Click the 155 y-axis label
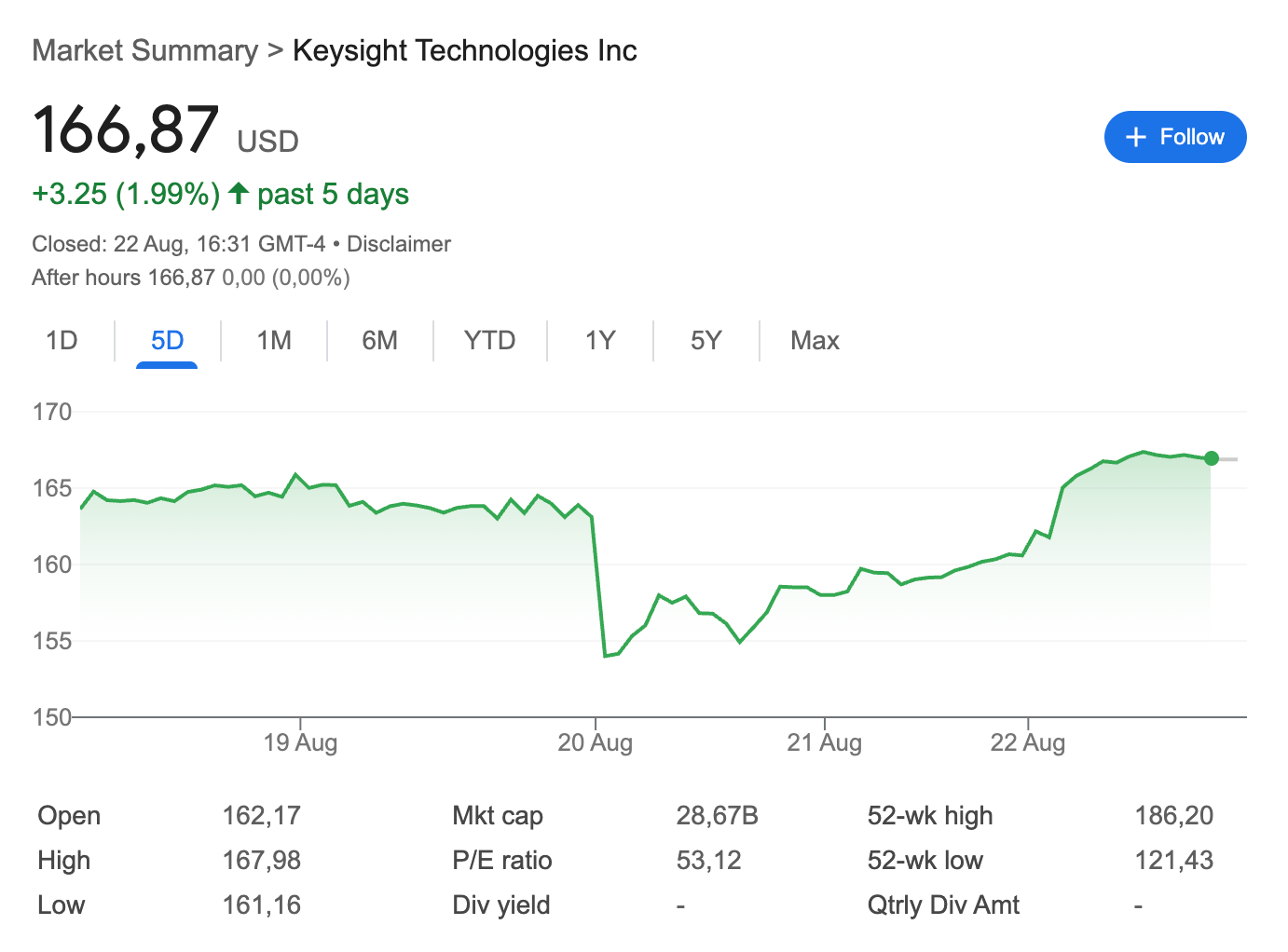 click(52, 641)
